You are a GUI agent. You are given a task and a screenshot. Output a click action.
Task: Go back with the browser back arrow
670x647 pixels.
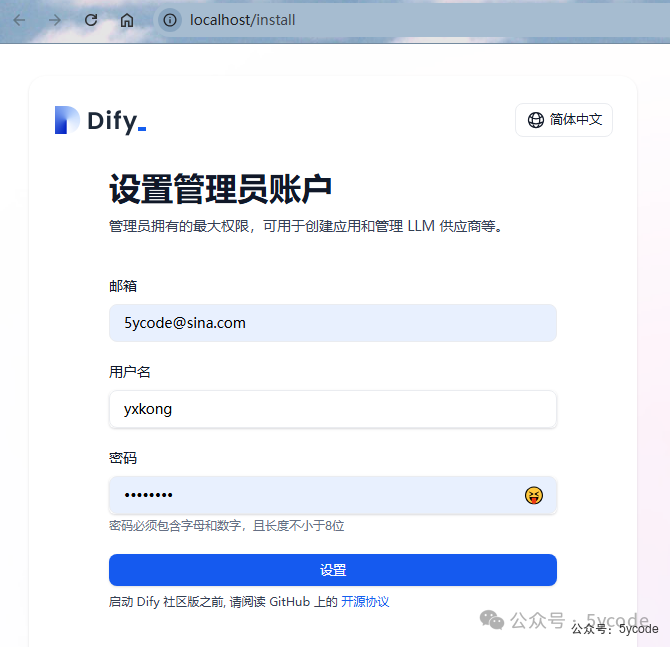click(x=19, y=20)
